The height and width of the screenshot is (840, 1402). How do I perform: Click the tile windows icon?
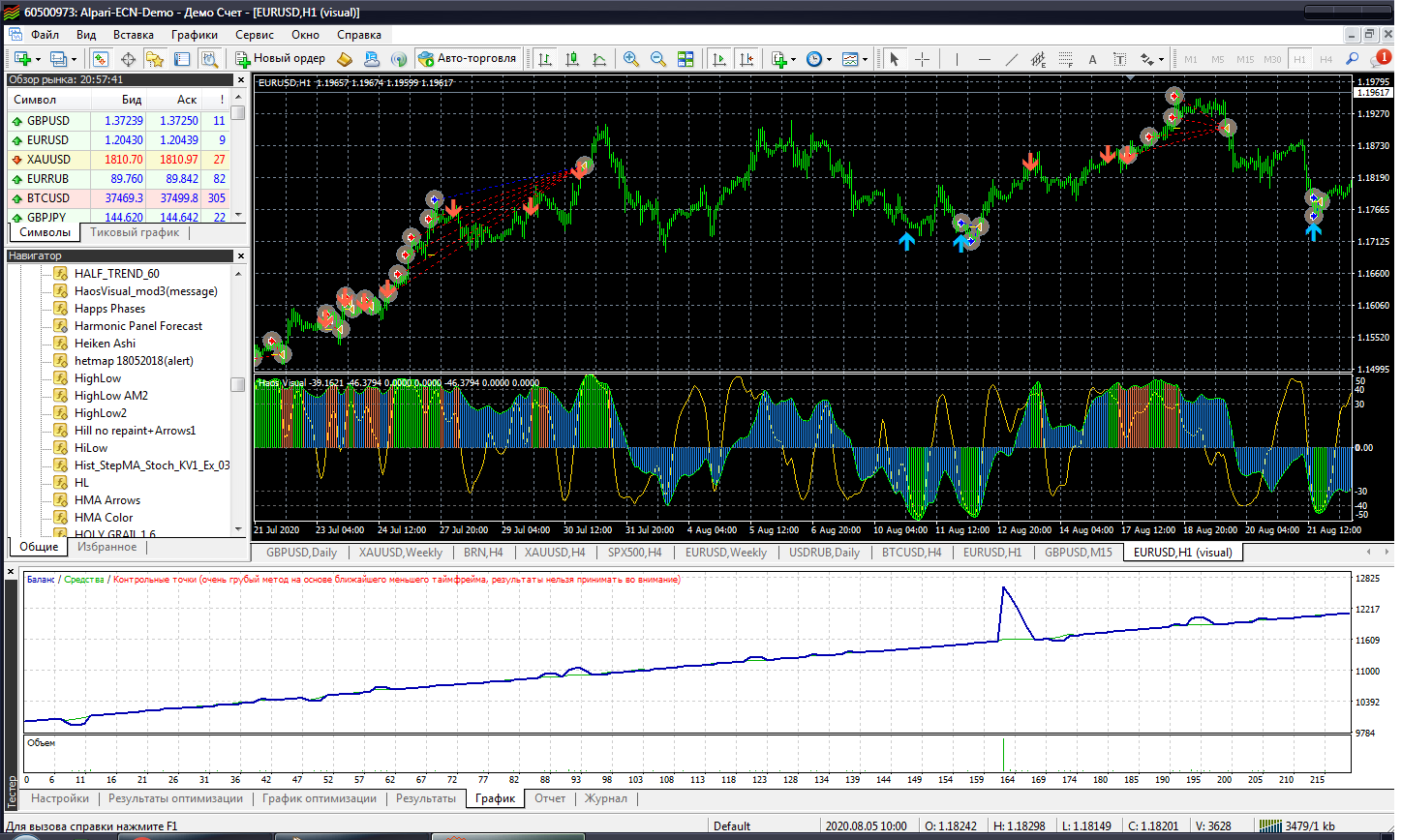click(x=686, y=59)
